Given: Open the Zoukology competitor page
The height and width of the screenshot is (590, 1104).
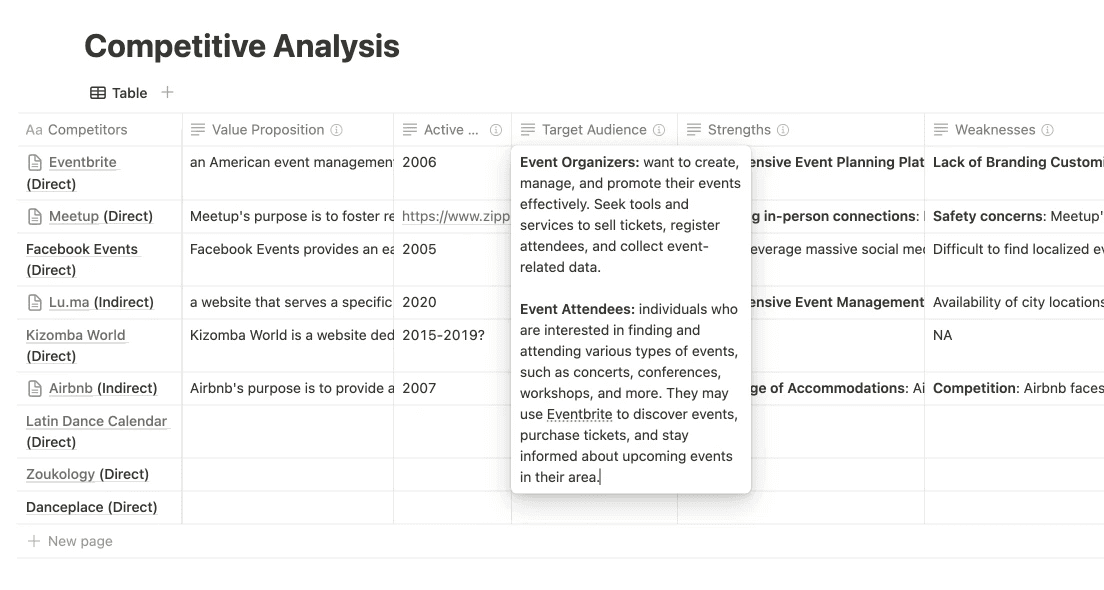Looking at the screenshot, I should (60, 474).
